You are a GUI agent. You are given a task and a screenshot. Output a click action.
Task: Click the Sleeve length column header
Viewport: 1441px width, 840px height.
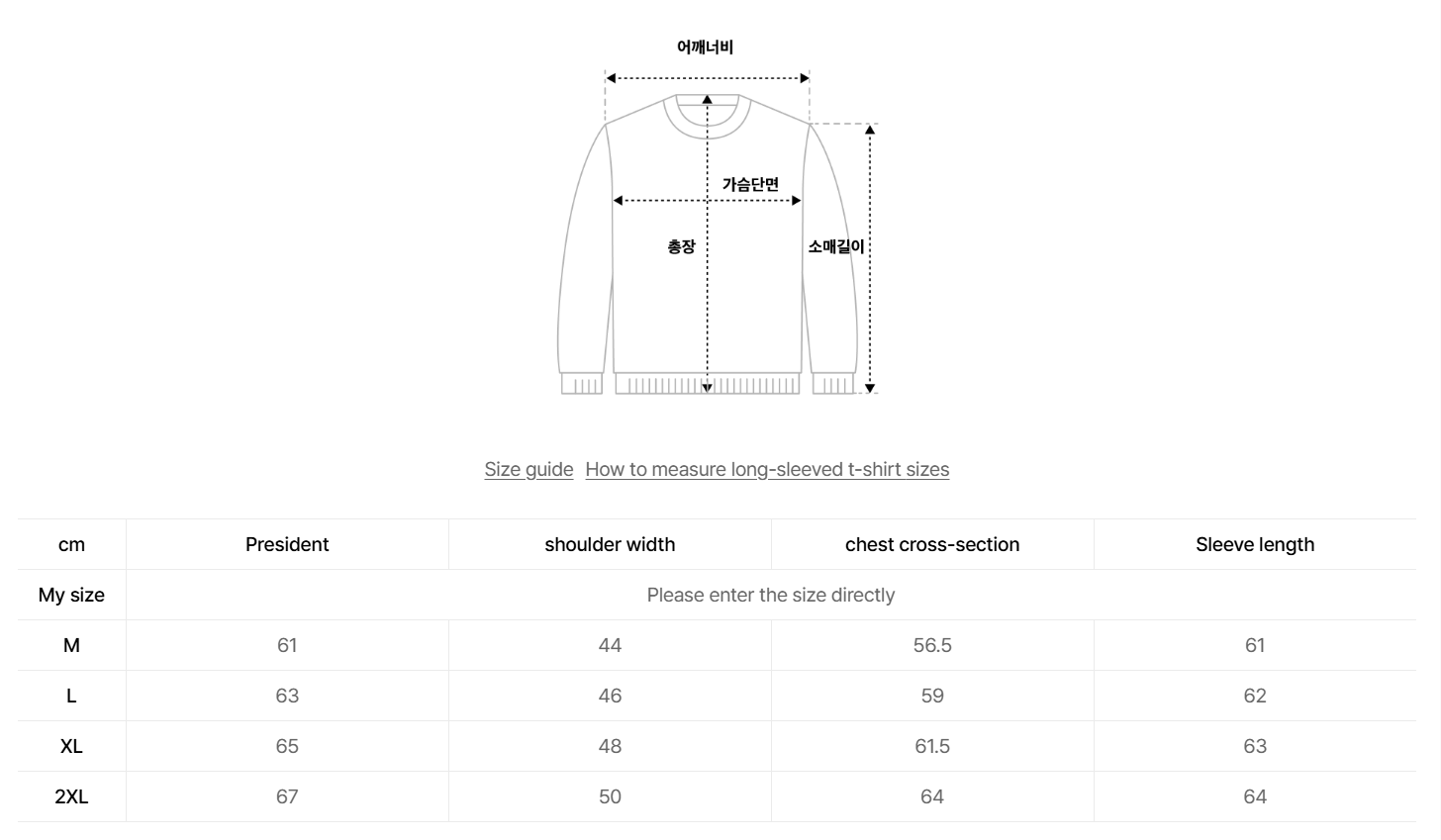pyautogui.click(x=1255, y=544)
